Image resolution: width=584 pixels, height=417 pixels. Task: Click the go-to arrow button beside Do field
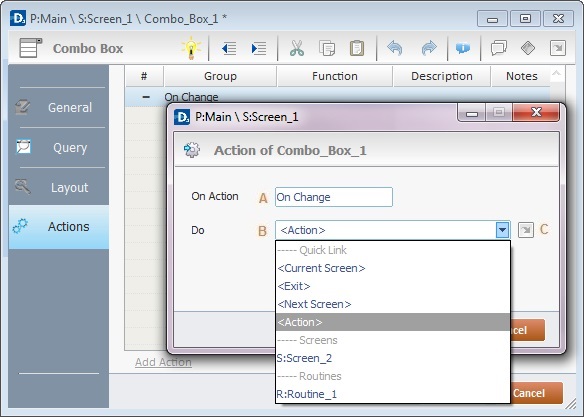526,230
